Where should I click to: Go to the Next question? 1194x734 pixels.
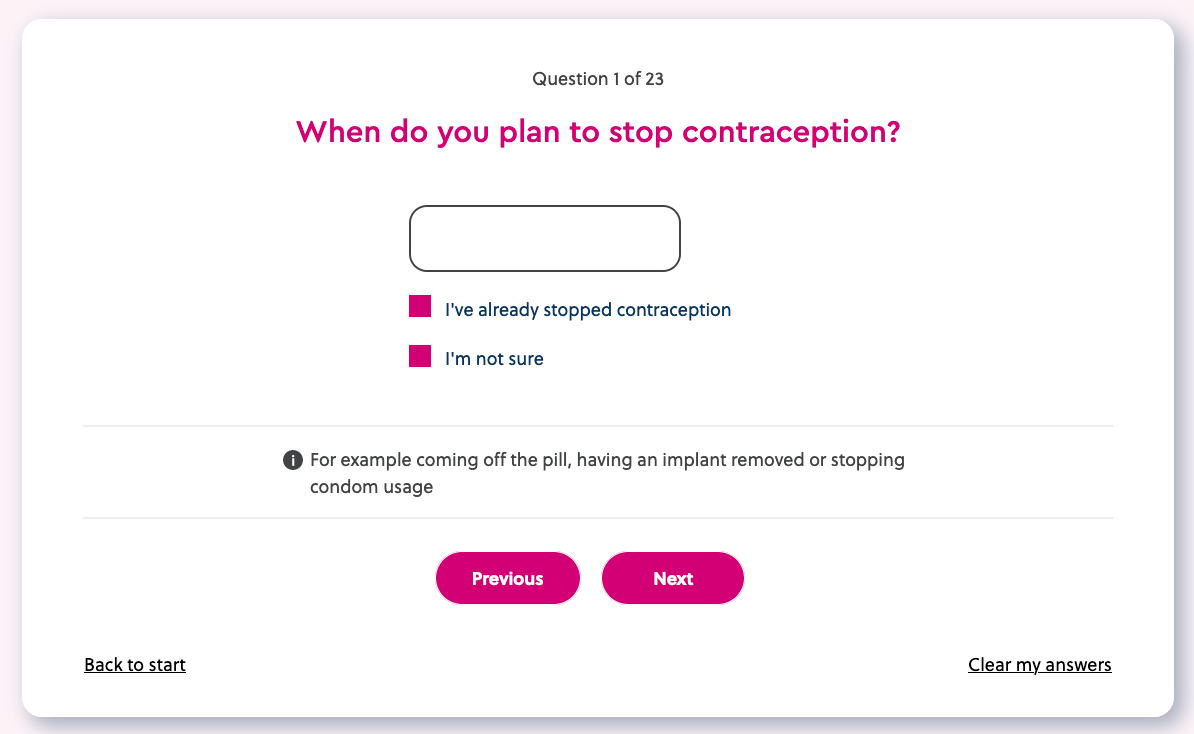pyautogui.click(x=673, y=578)
